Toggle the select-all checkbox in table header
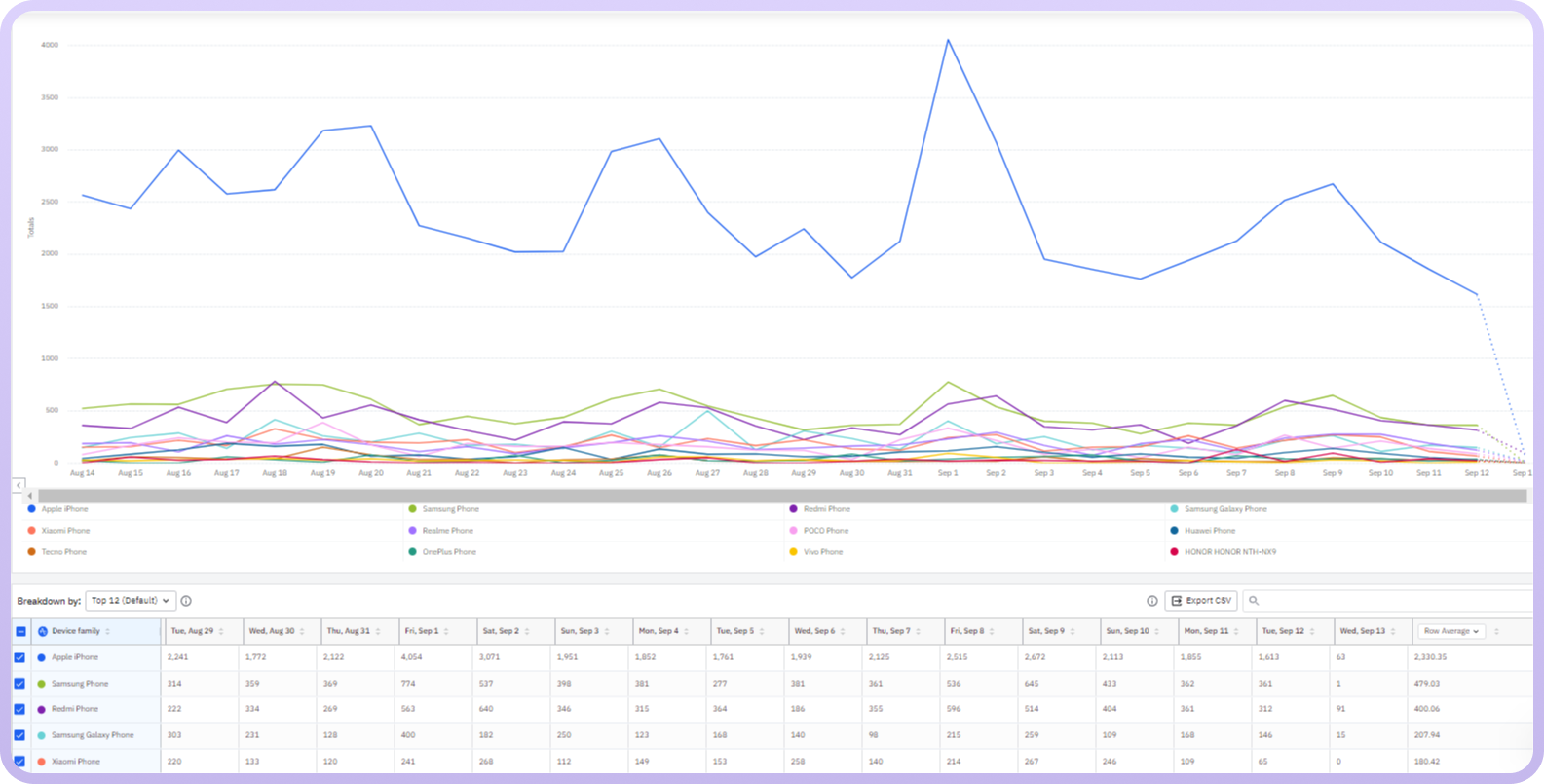Image resolution: width=1544 pixels, height=784 pixels. 20,631
